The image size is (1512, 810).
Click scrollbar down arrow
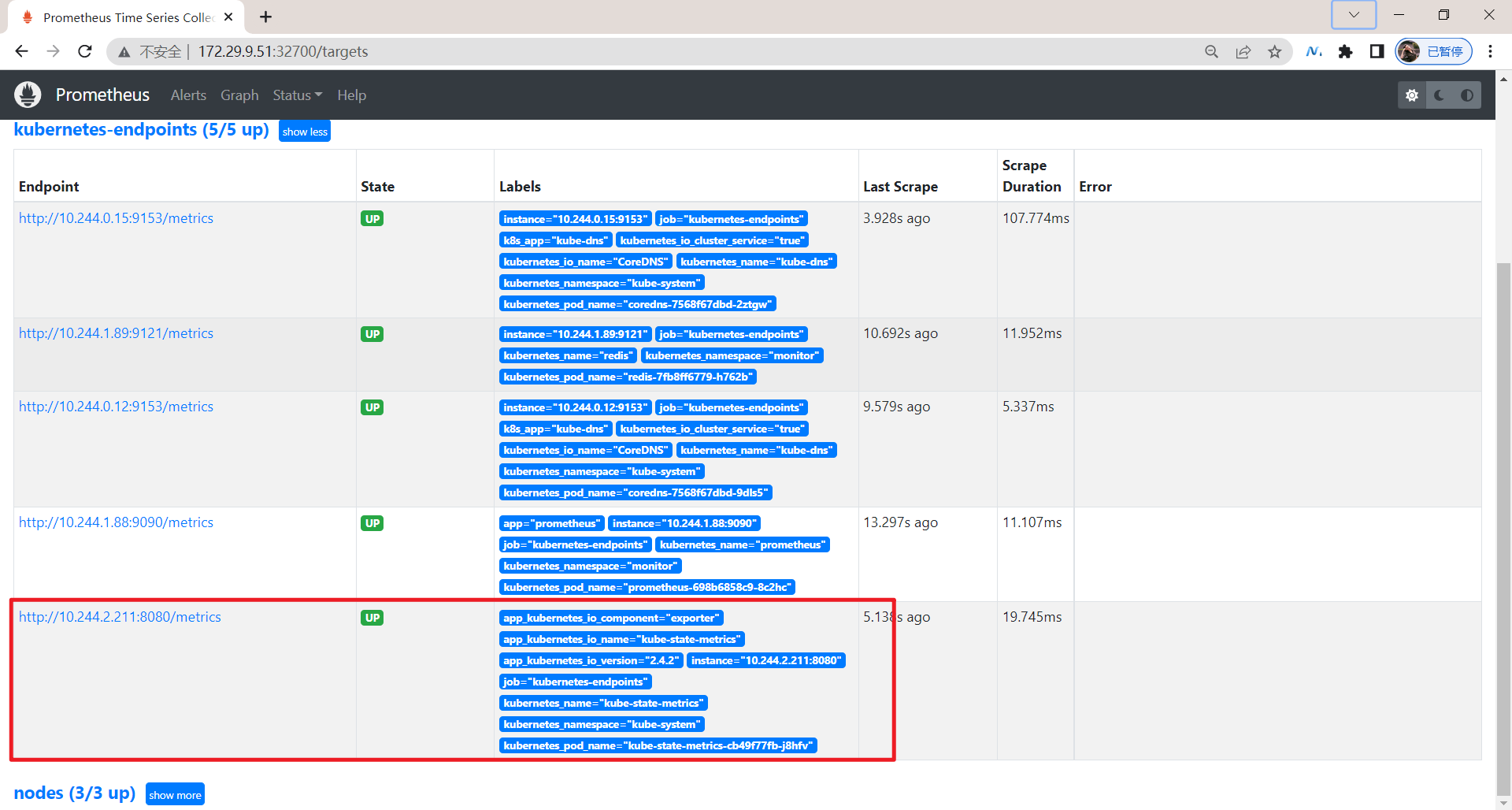[x=1503, y=803]
